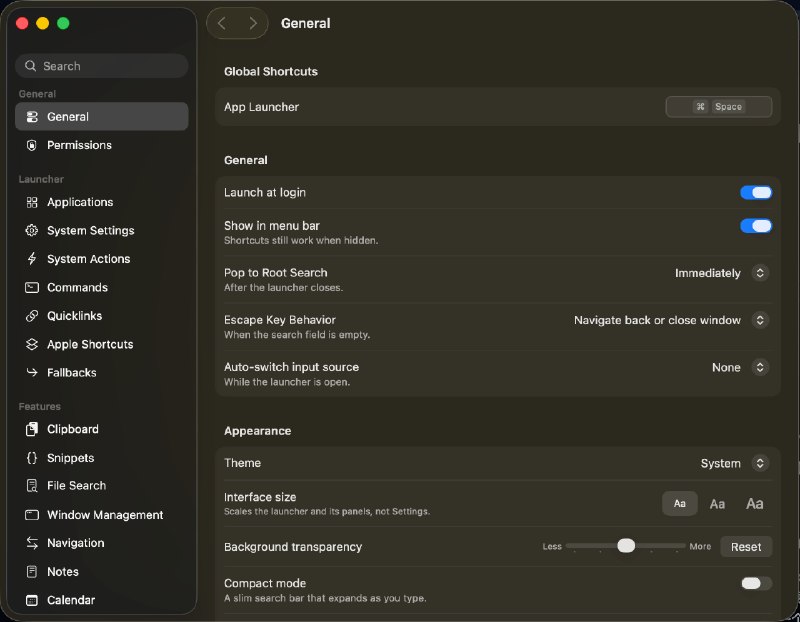Image resolution: width=800 pixels, height=622 pixels.
Task: Click the 'Launcher' sidebar section label
Action: coord(41,180)
